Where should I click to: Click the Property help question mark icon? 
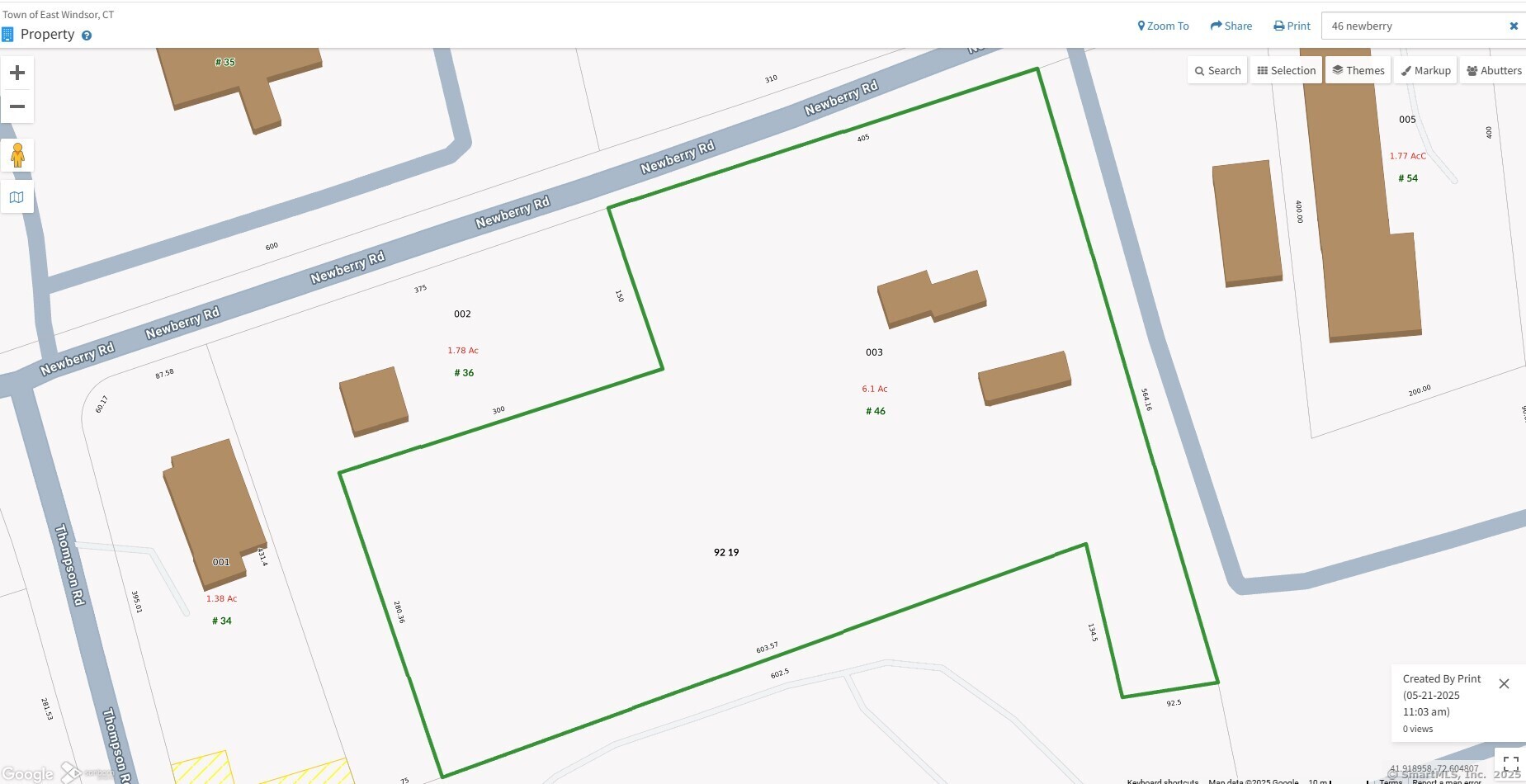click(x=87, y=35)
